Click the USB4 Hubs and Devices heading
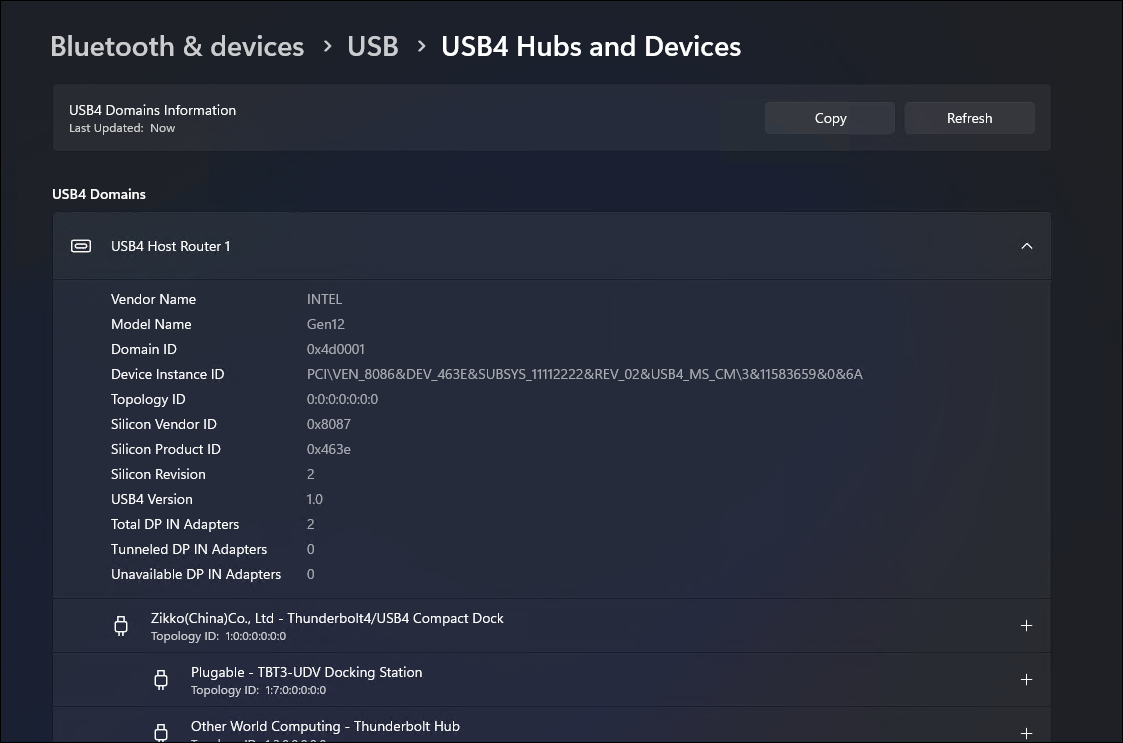The height and width of the screenshot is (743, 1123). click(591, 47)
